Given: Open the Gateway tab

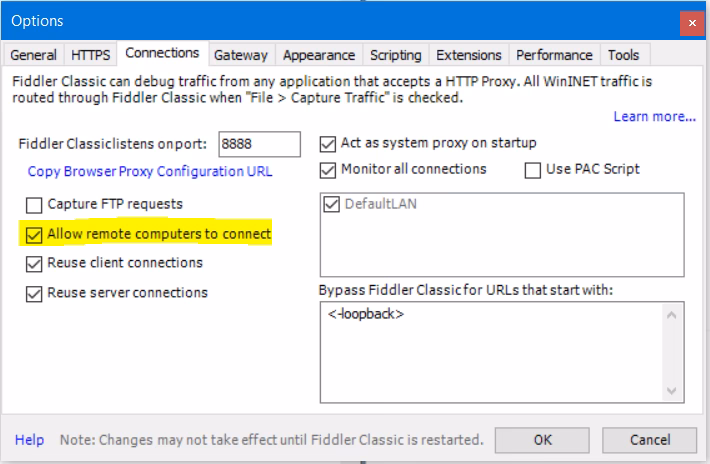Looking at the screenshot, I should [241, 55].
